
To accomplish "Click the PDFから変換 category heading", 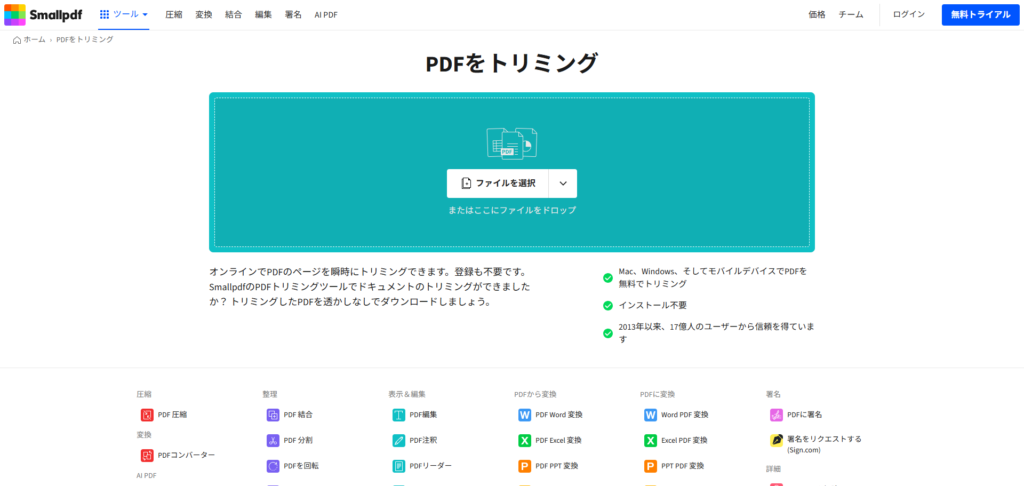I will [535, 395].
